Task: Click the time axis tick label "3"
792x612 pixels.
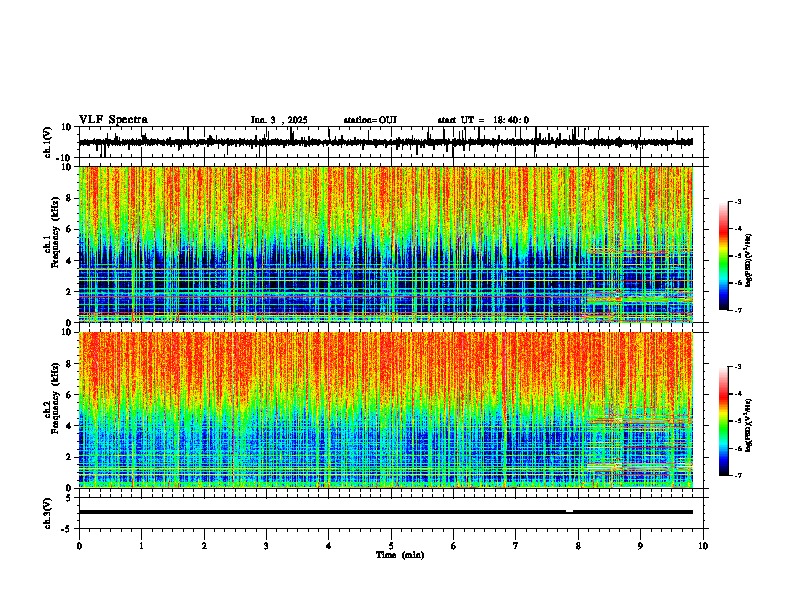Action: point(266,546)
